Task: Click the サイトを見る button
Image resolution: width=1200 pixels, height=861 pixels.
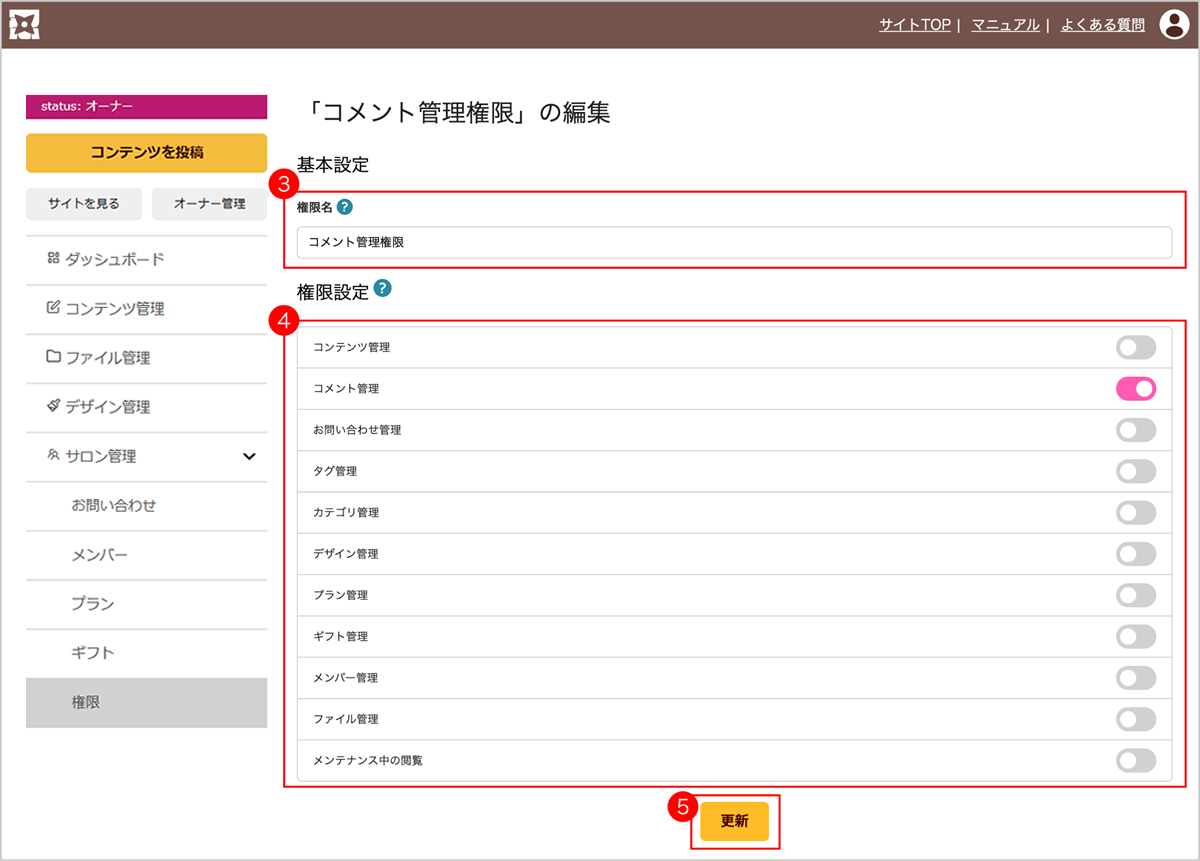Action: coord(84,204)
